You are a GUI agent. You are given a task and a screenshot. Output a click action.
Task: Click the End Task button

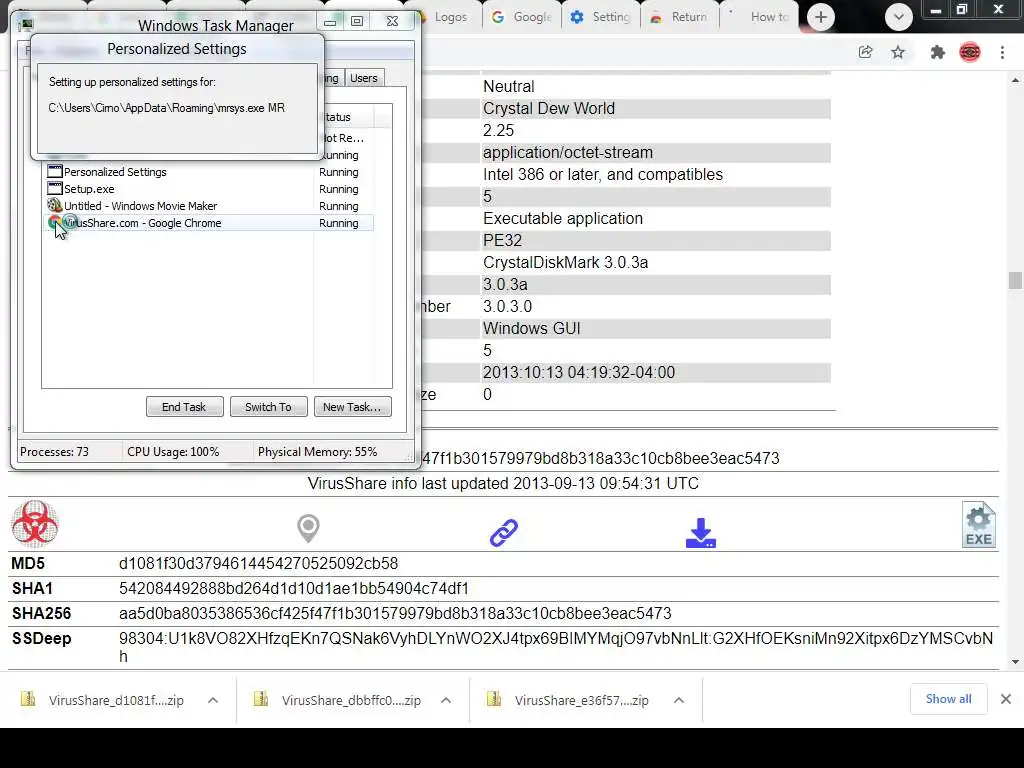tap(184, 407)
